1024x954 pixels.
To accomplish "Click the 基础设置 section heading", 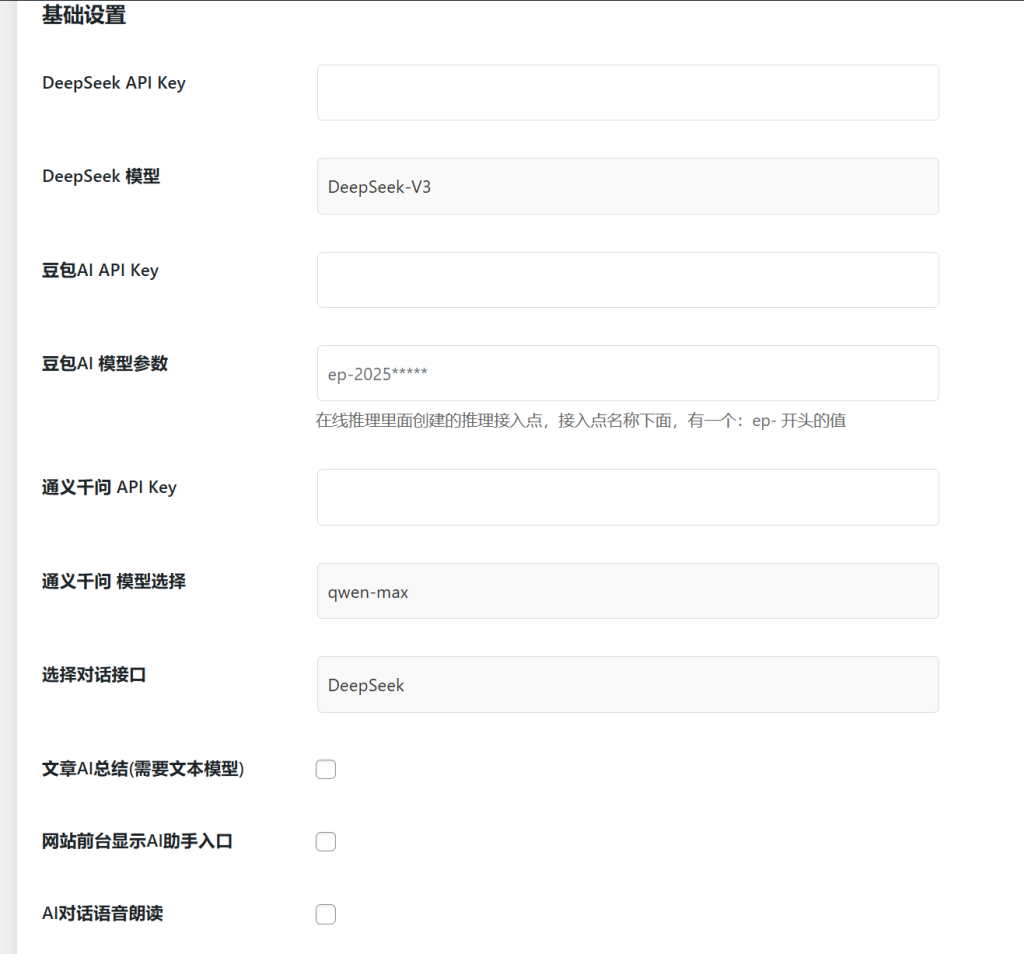I will click(x=84, y=16).
